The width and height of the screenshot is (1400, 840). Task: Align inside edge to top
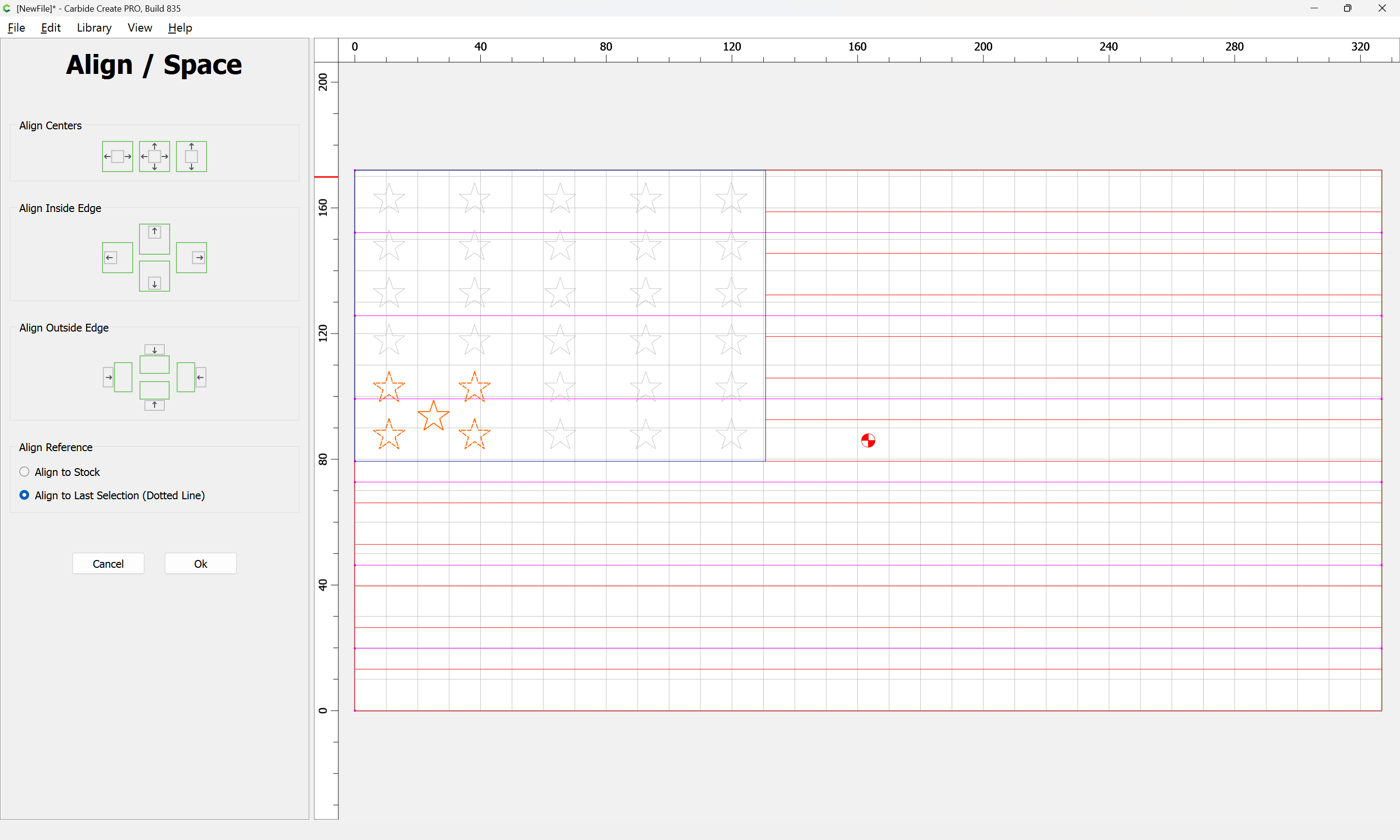(x=155, y=239)
